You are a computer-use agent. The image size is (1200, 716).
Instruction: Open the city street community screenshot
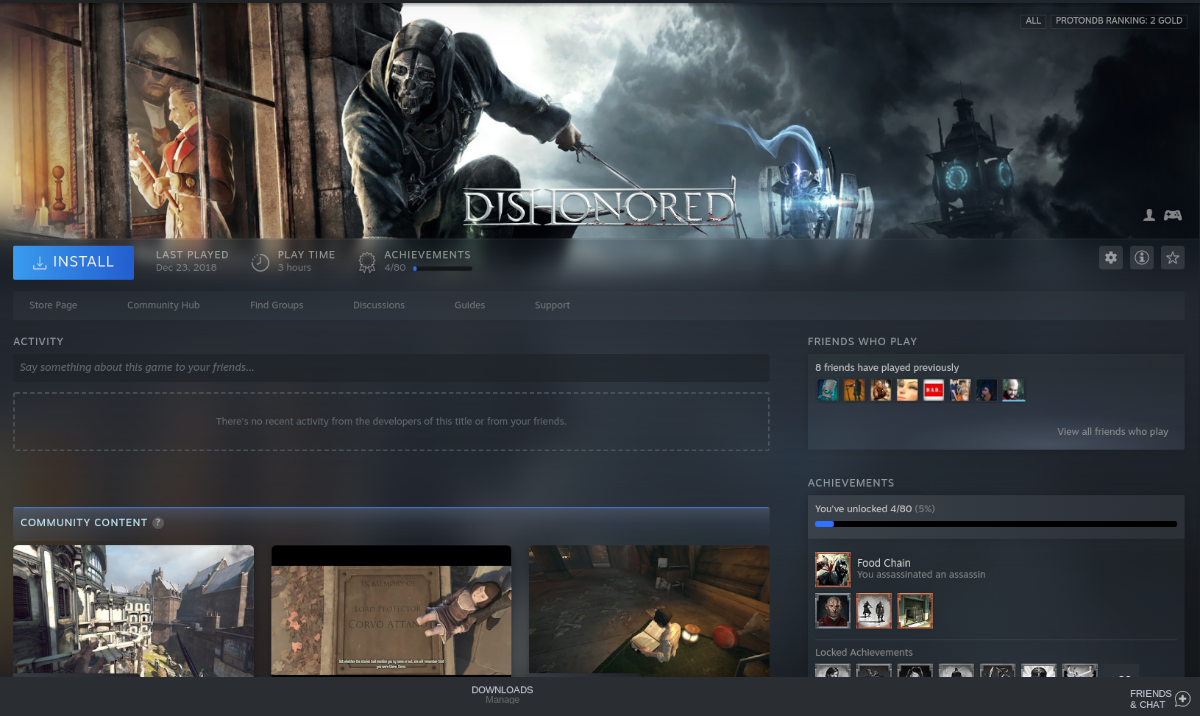click(133, 611)
